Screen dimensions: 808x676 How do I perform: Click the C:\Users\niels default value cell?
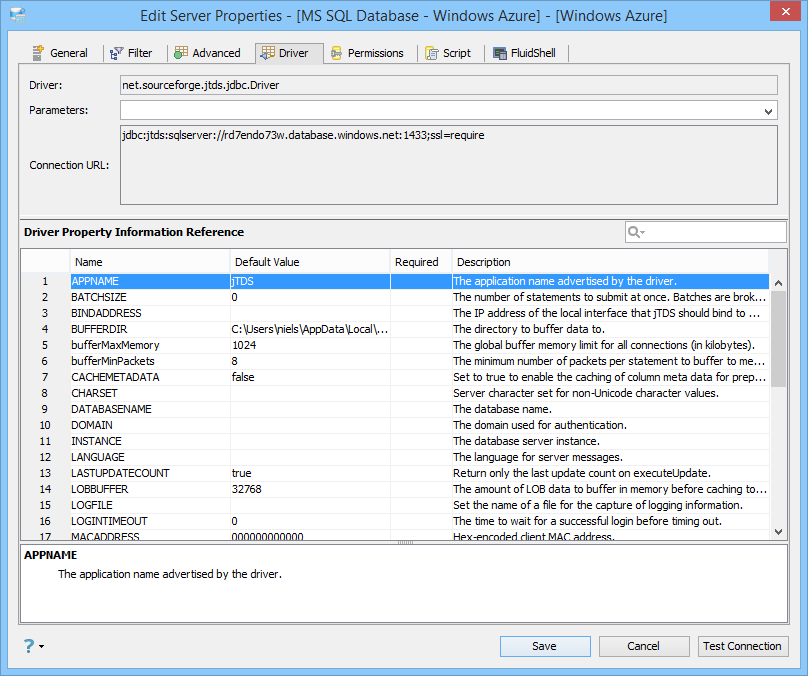click(x=310, y=329)
